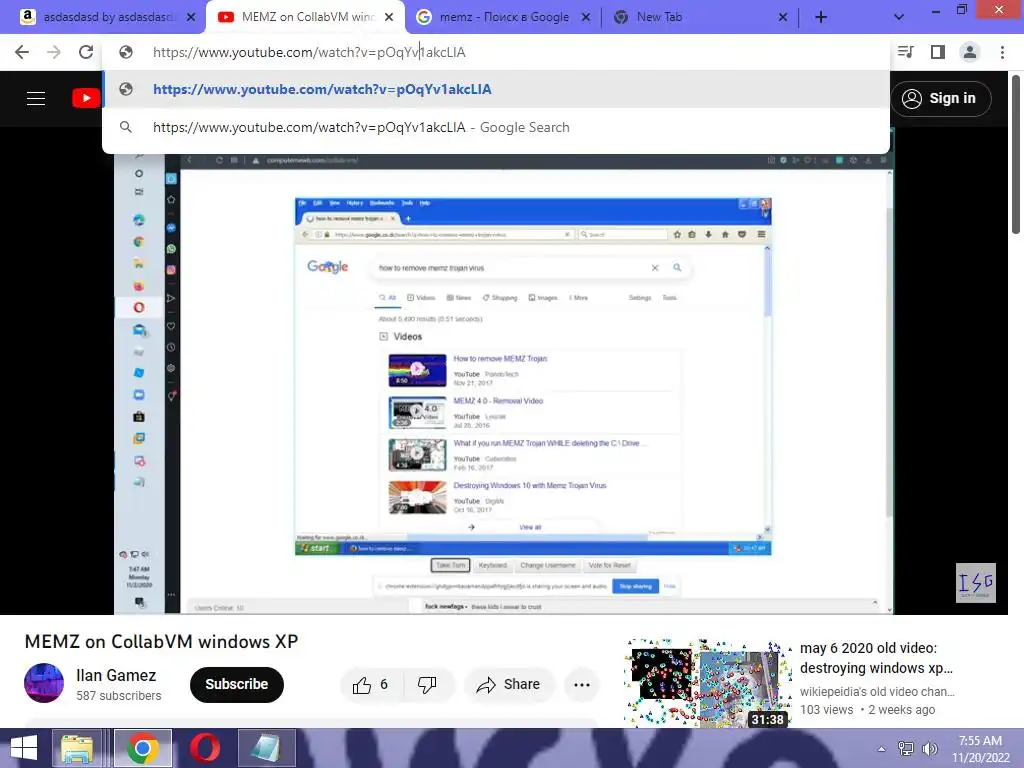Switch to the memz Google search tab

503,18
